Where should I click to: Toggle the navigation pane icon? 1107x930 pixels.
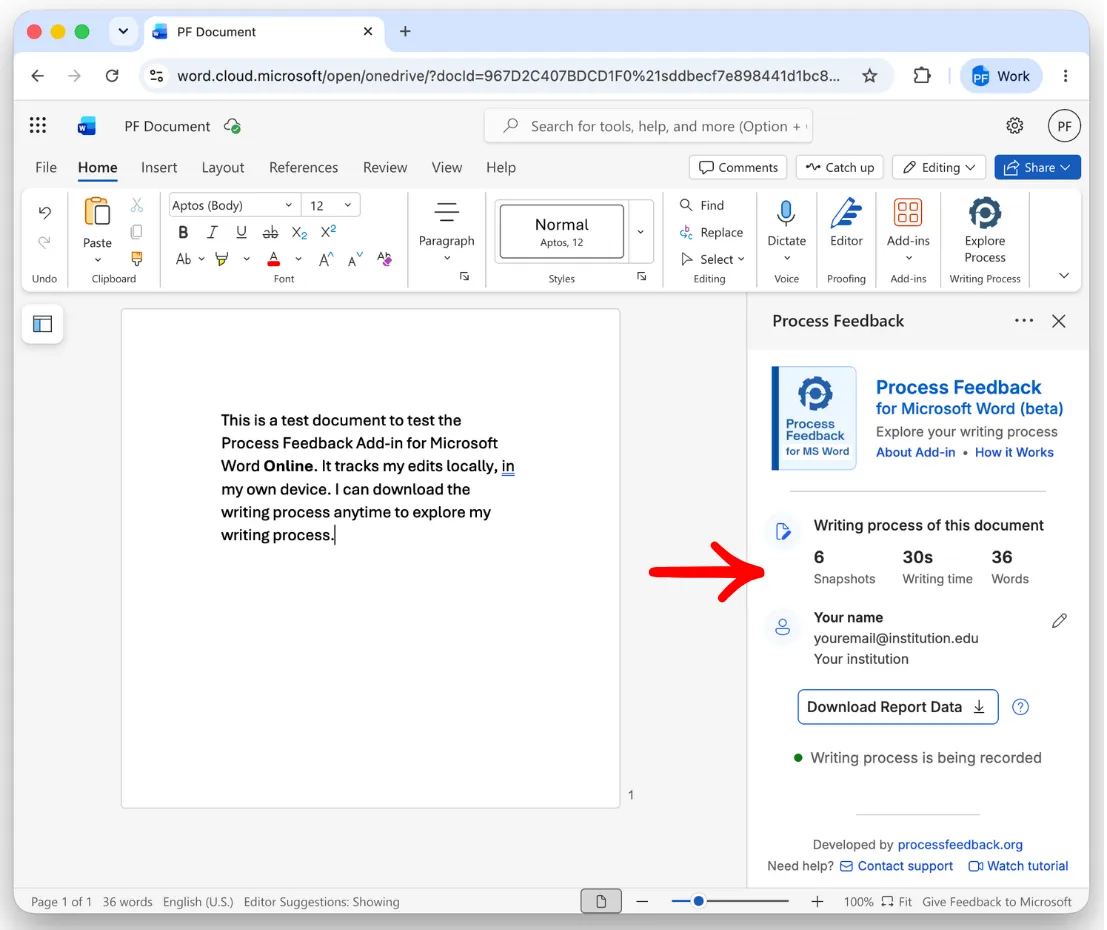click(x=42, y=324)
